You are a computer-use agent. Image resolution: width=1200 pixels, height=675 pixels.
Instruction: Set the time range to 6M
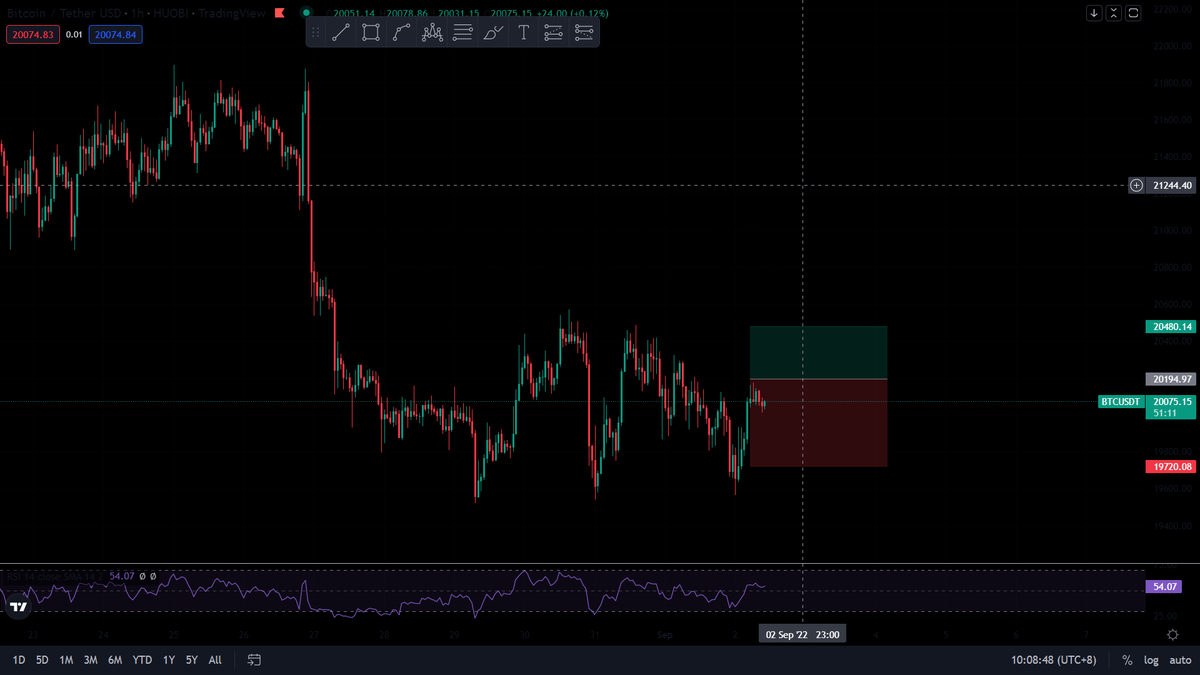tap(115, 660)
